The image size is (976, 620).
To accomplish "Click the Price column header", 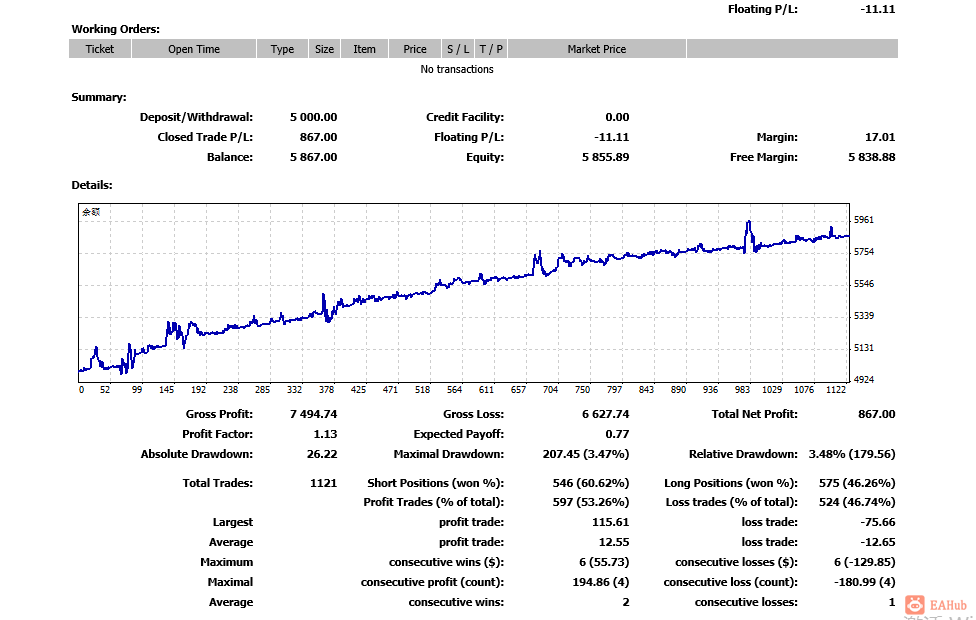I will [x=415, y=49].
